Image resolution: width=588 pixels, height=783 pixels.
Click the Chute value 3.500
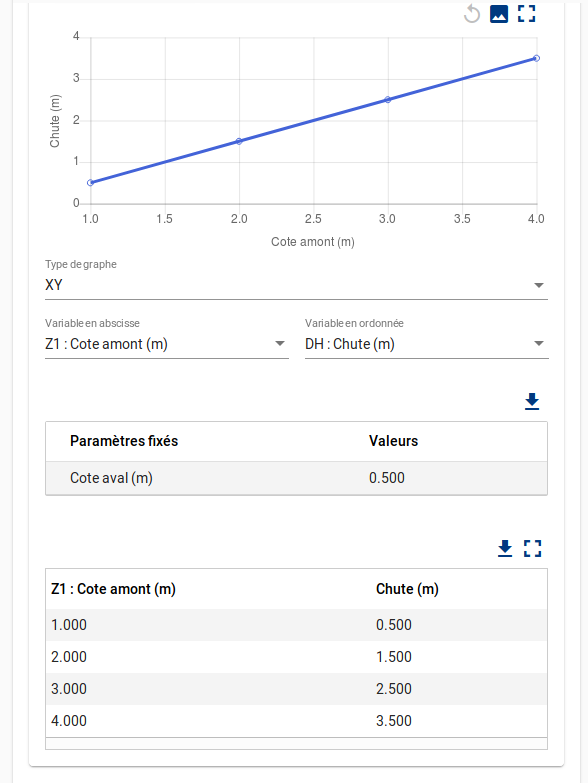pos(394,721)
